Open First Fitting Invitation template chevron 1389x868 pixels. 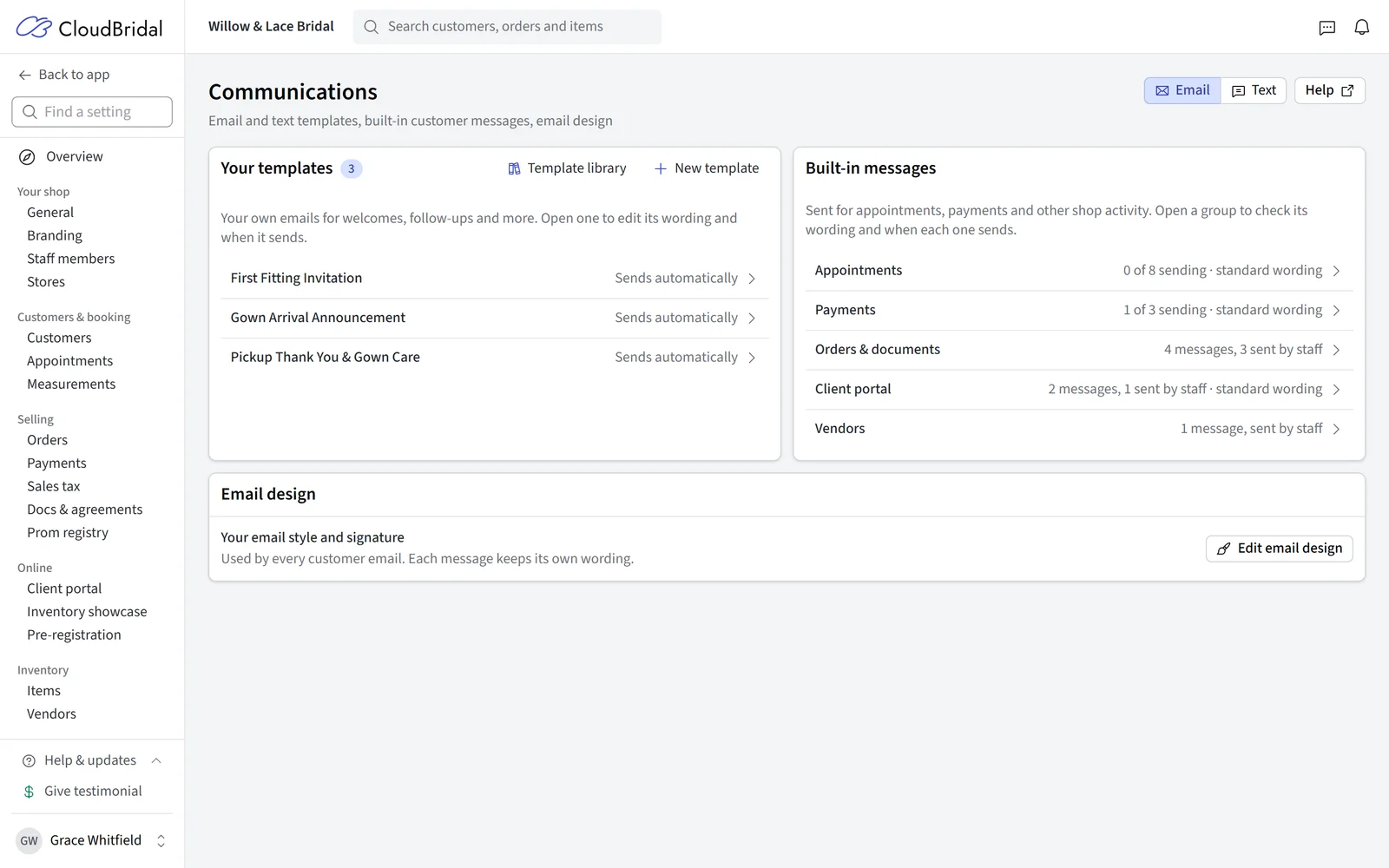[x=752, y=279]
